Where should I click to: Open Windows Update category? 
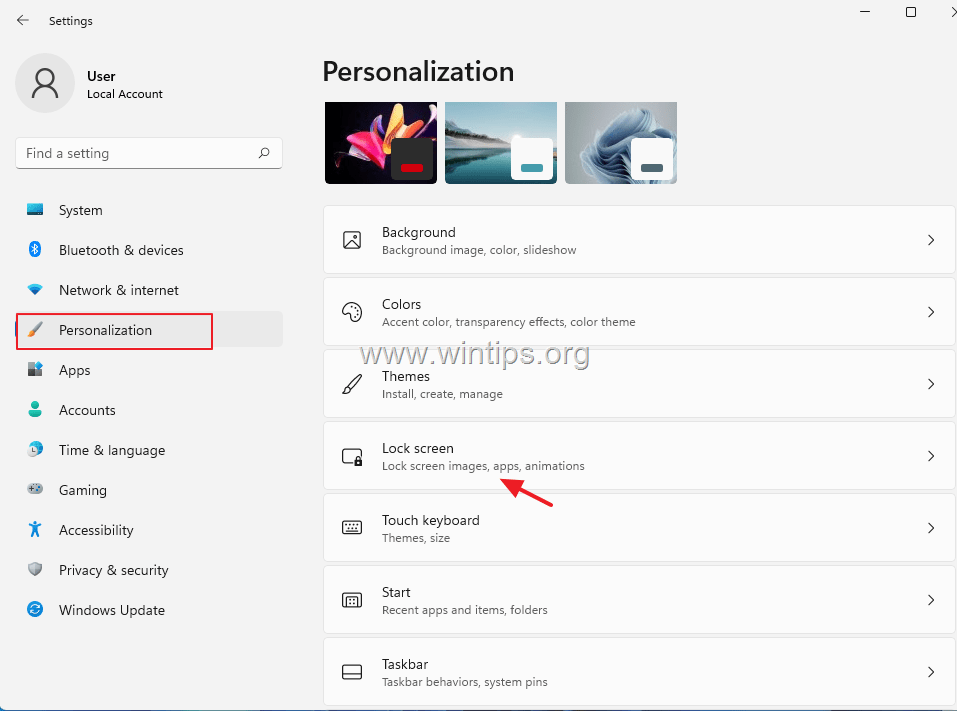click(x=149, y=610)
